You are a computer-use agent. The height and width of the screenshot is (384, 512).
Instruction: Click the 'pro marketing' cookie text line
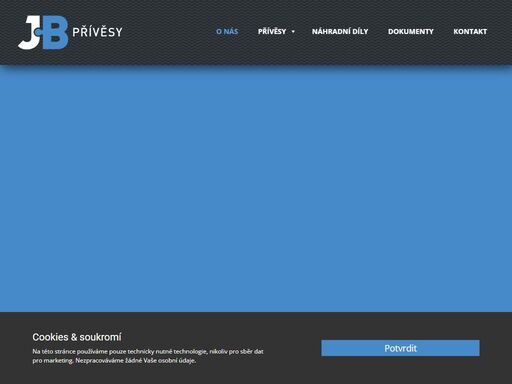click(114, 360)
